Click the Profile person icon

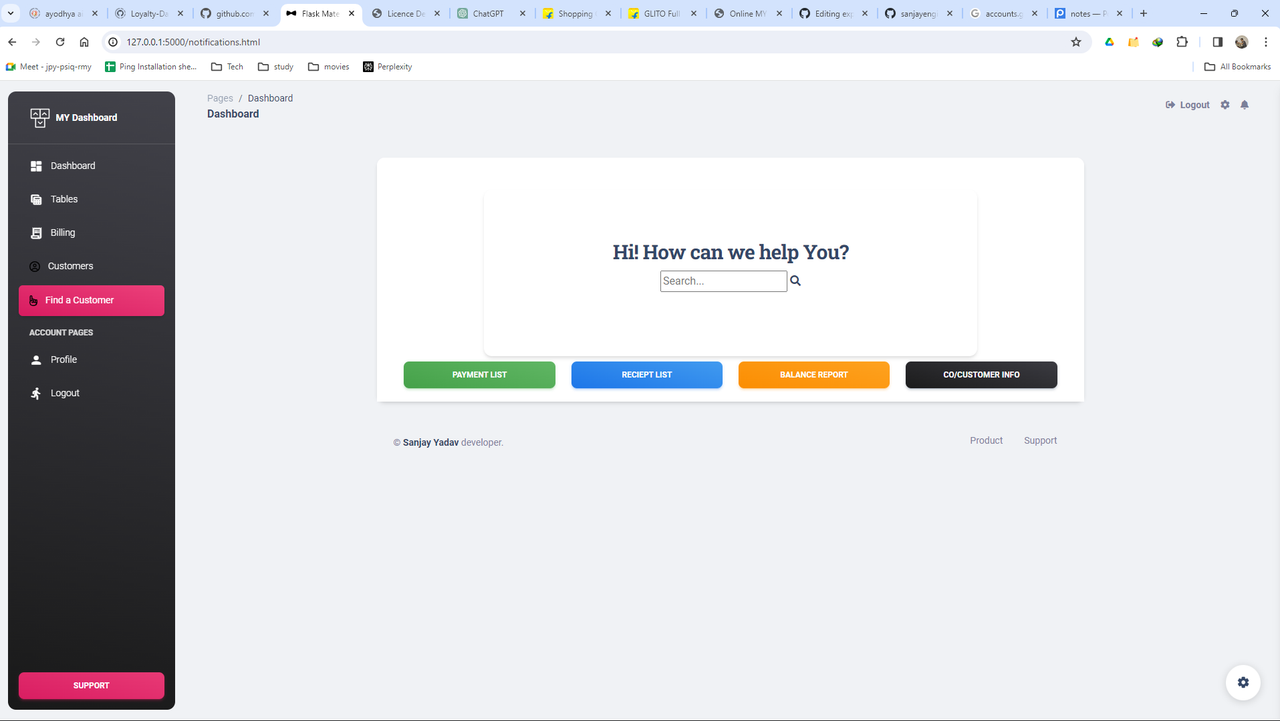(x=36, y=359)
